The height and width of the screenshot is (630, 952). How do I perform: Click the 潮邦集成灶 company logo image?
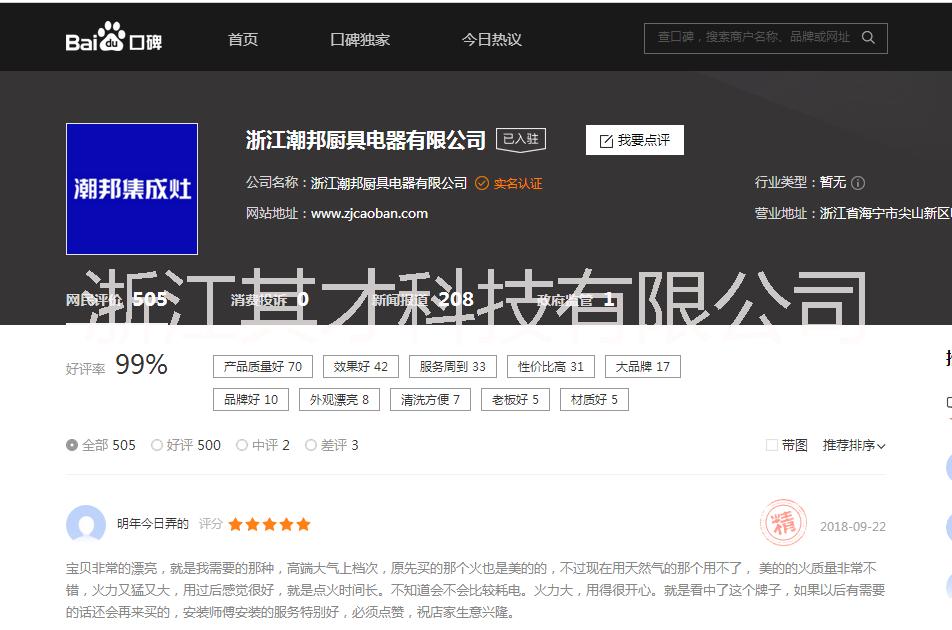(x=132, y=189)
